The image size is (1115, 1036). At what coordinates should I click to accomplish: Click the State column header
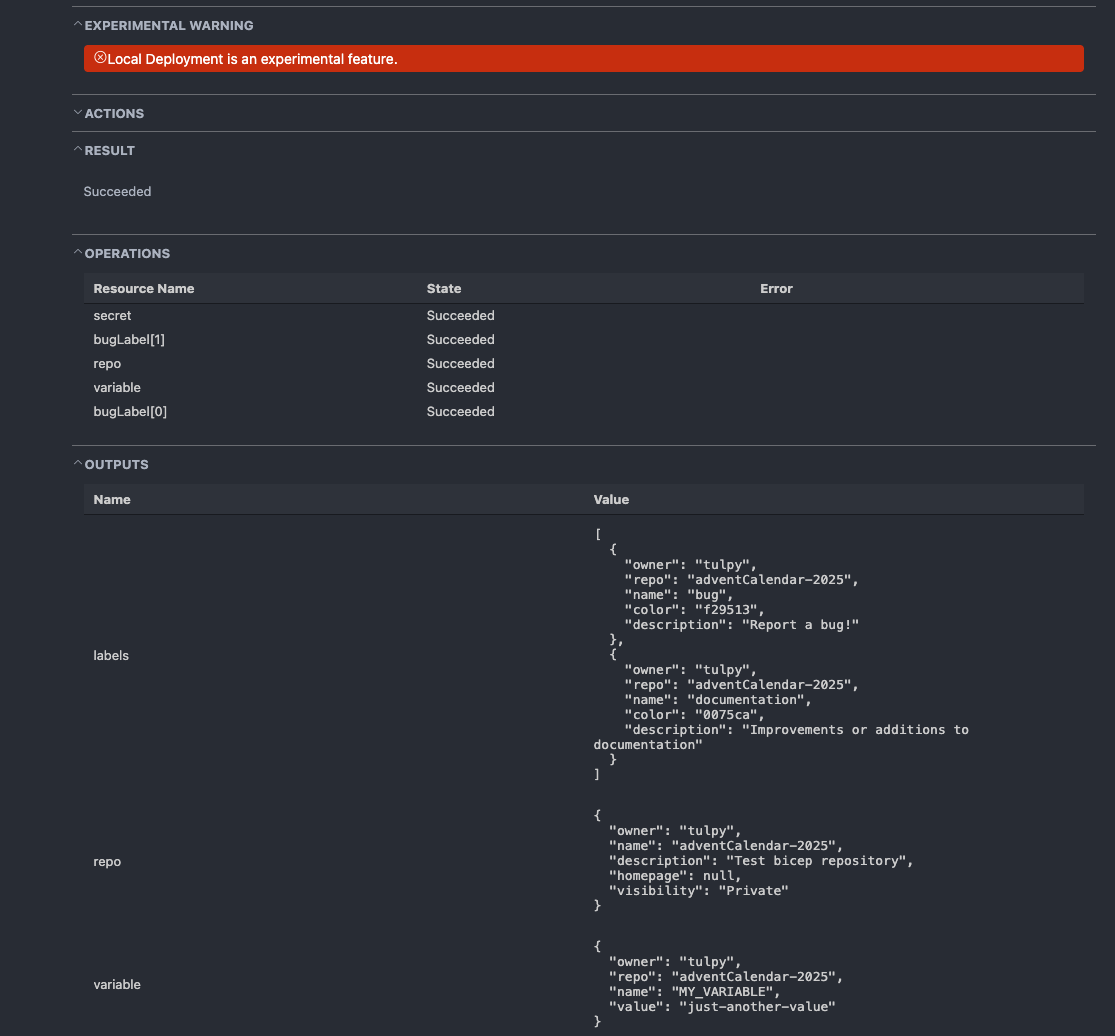(444, 289)
